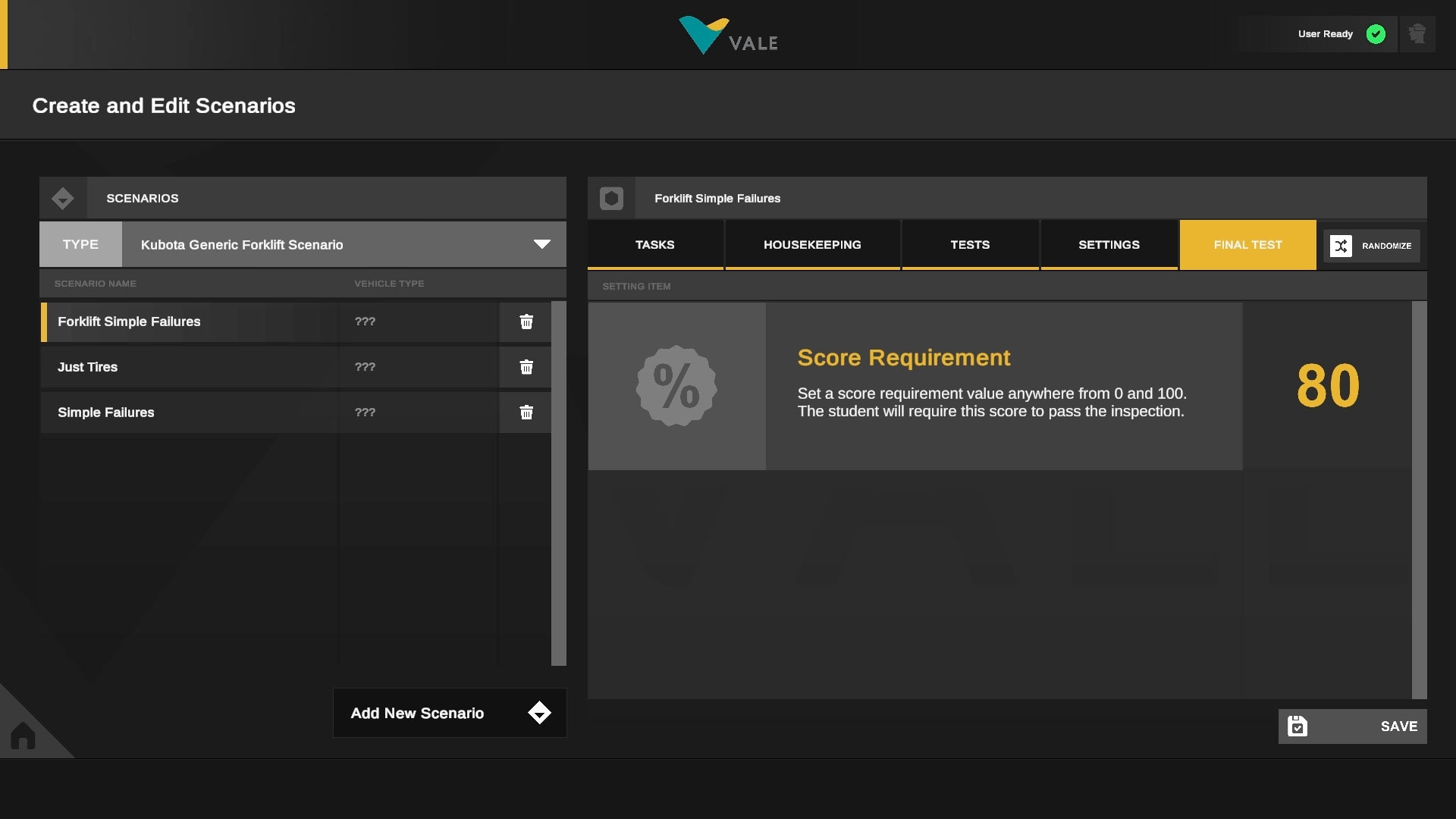Screen dimensions: 1456x819
Task: Open the Housekeeping tab
Action: [812, 245]
